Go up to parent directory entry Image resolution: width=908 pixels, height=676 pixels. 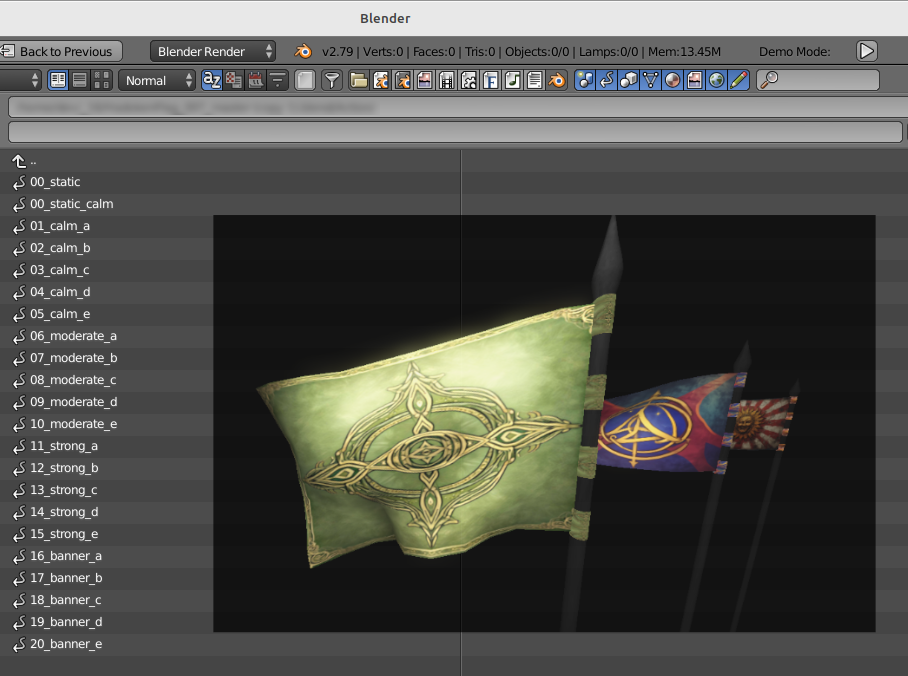[24, 160]
